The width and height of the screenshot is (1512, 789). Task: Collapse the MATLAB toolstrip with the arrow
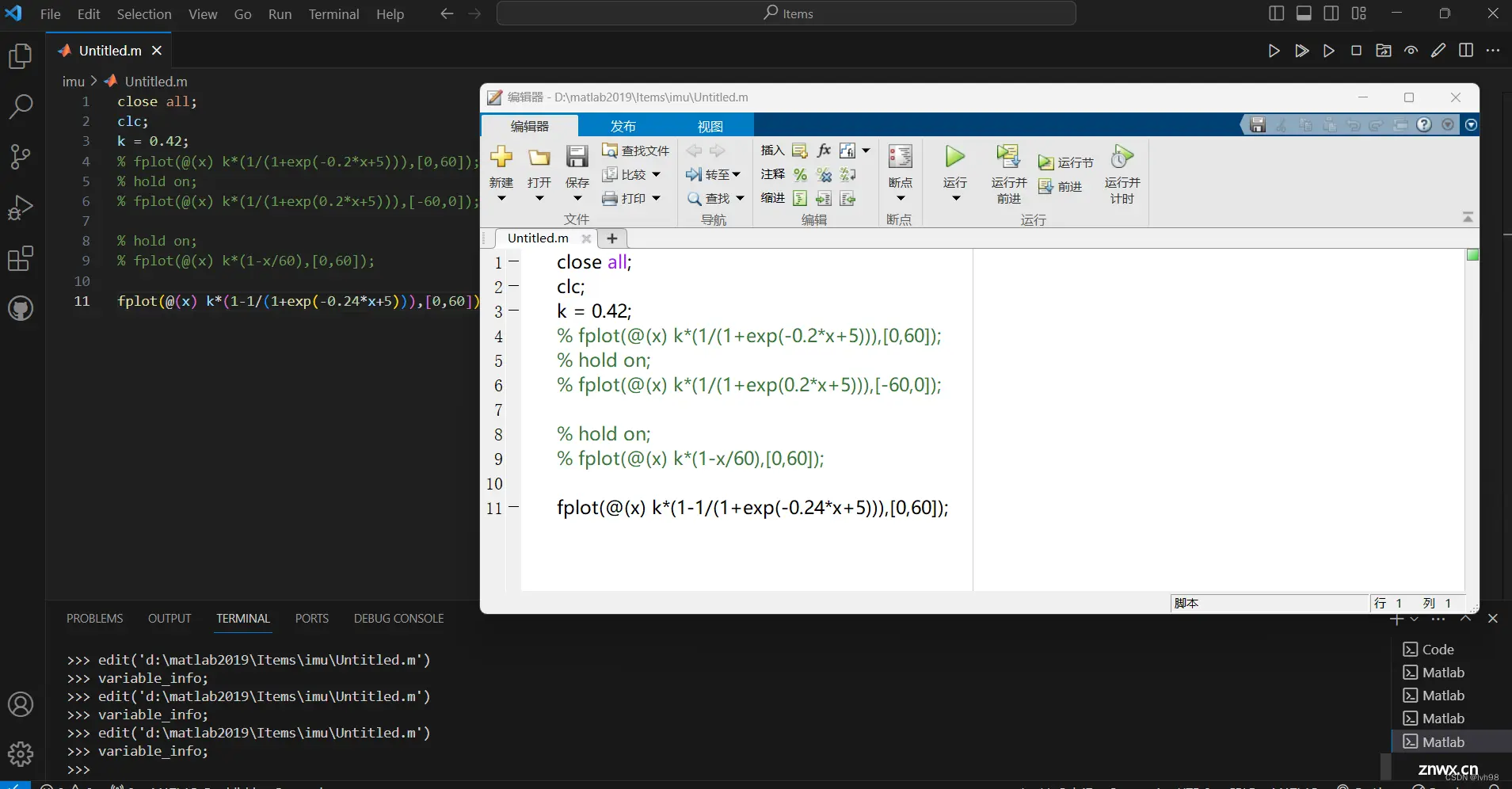(x=1468, y=217)
